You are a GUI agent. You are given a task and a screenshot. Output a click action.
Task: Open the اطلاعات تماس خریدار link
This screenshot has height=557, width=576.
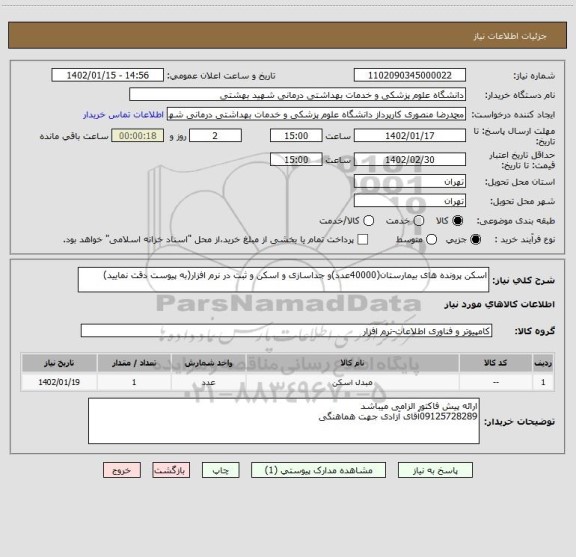tap(123, 115)
